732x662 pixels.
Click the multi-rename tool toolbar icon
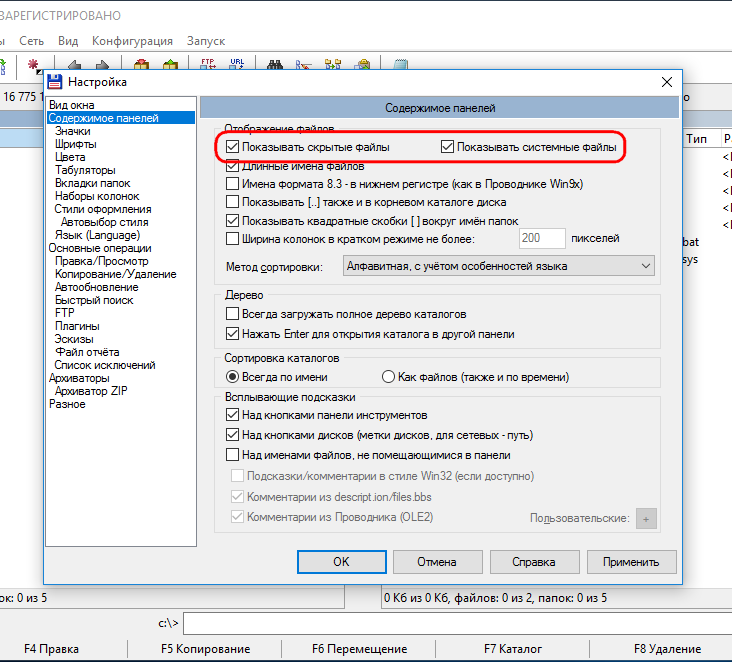click(x=304, y=64)
